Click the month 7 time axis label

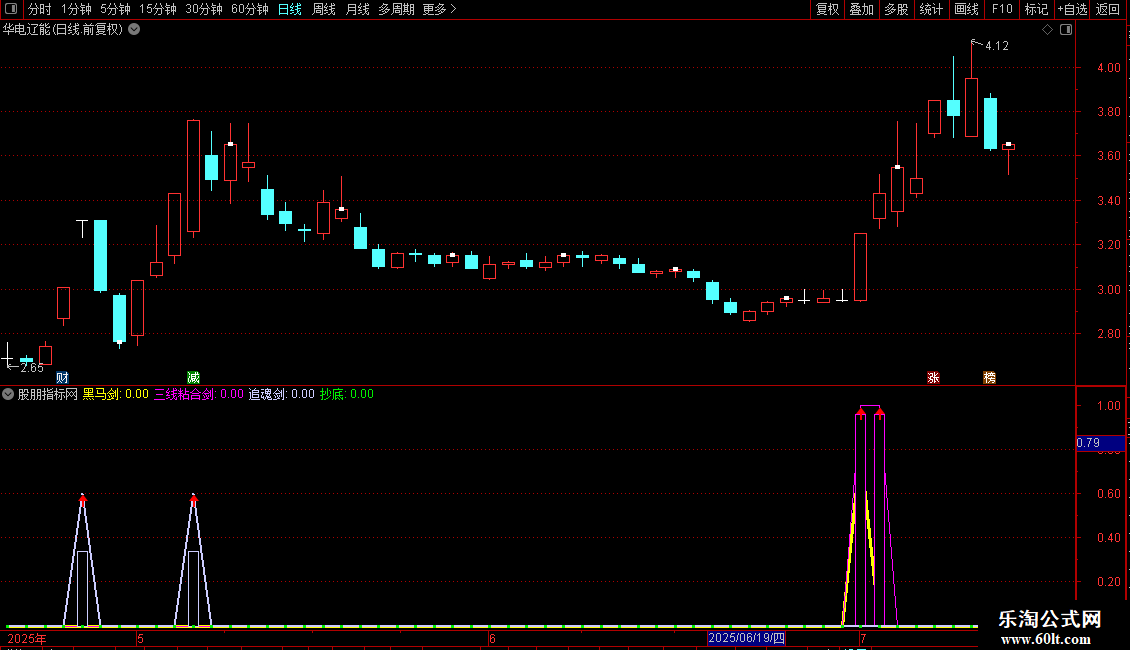pyautogui.click(x=863, y=639)
